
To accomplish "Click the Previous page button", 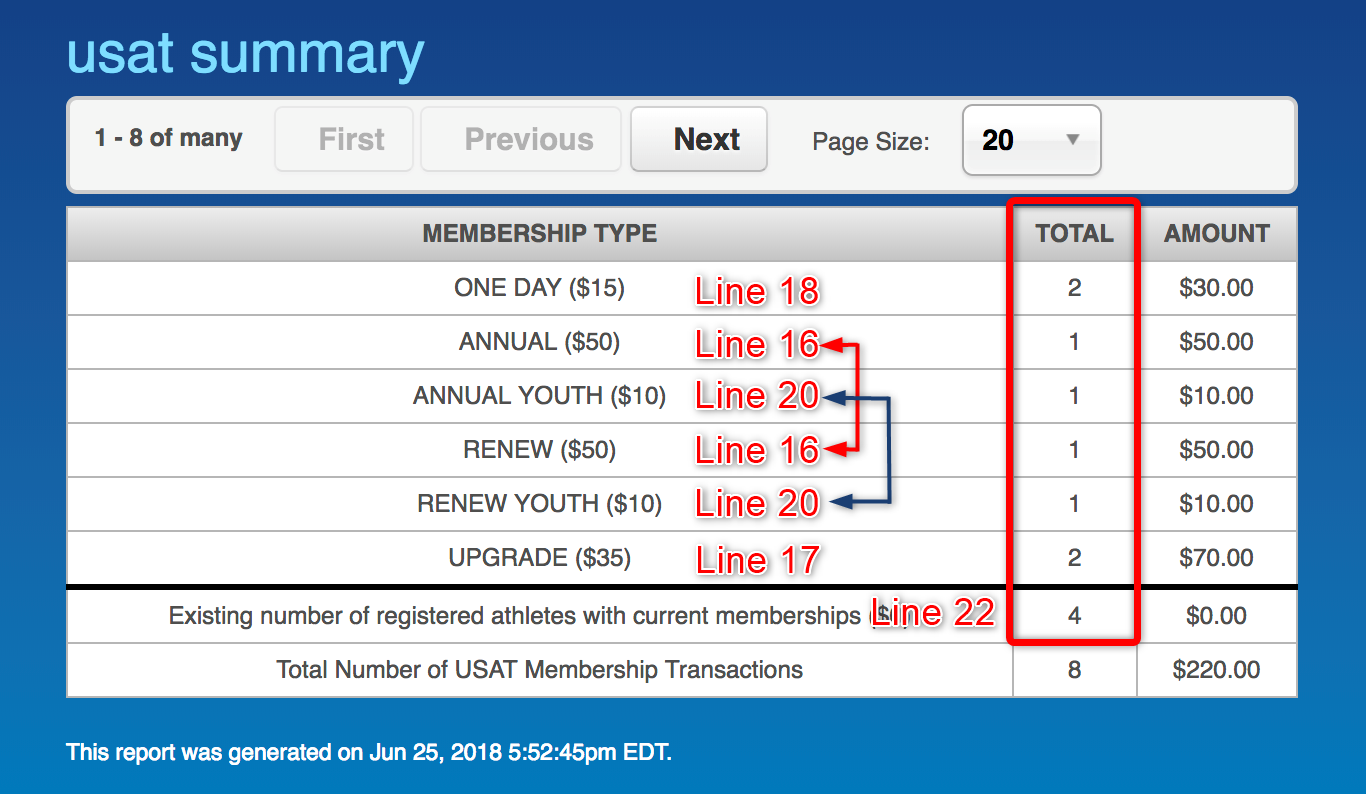I will (521, 139).
